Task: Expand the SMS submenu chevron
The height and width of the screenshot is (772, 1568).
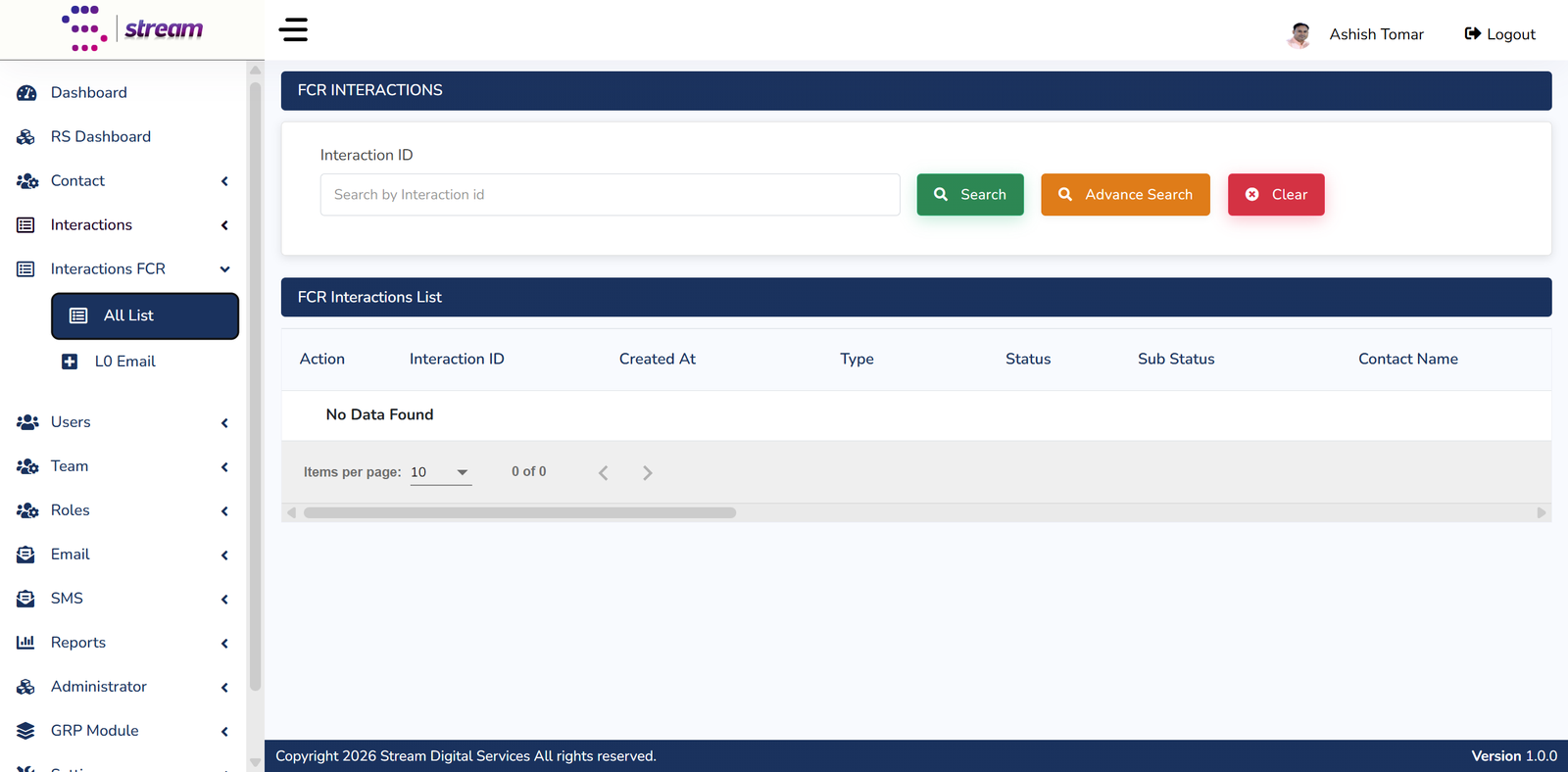Action: (x=224, y=600)
